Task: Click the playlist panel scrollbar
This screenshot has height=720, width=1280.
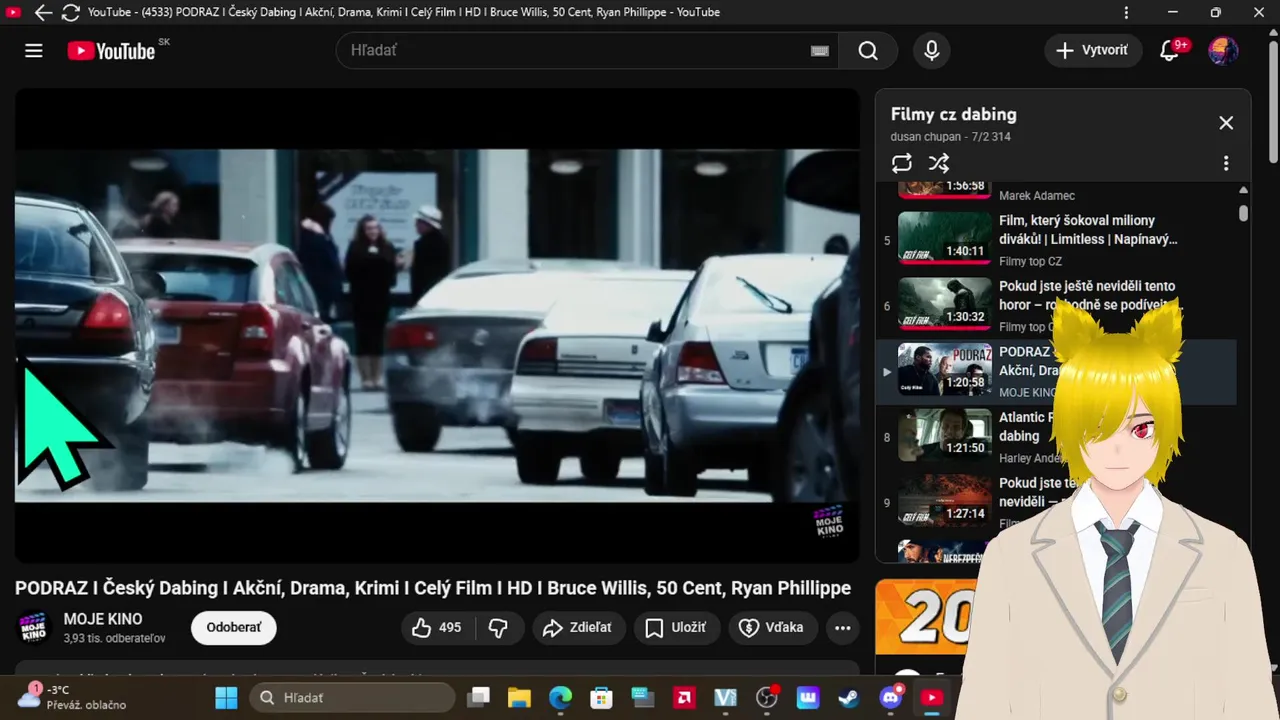Action: point(1243,213)
